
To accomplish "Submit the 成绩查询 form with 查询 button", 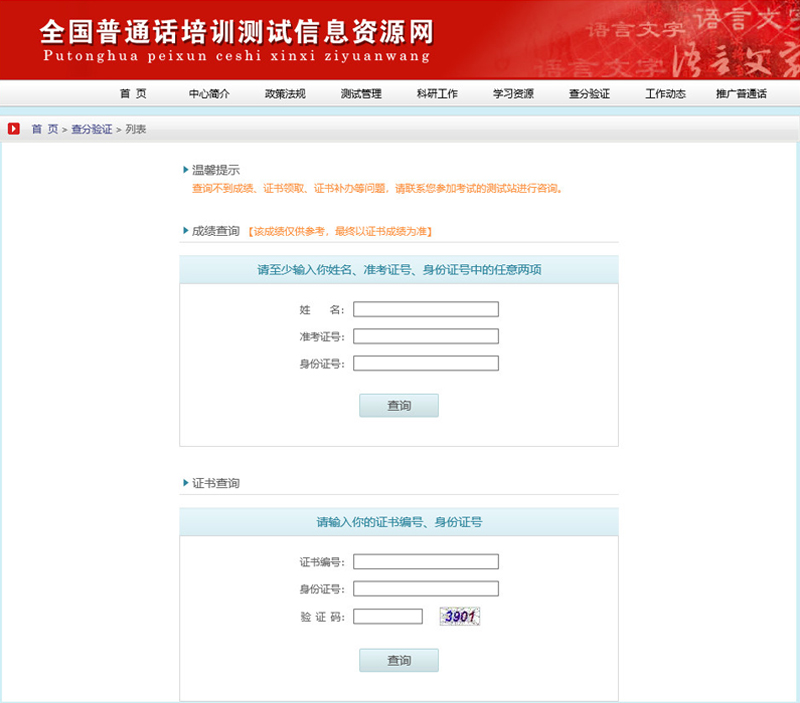I will coord(399,406).
